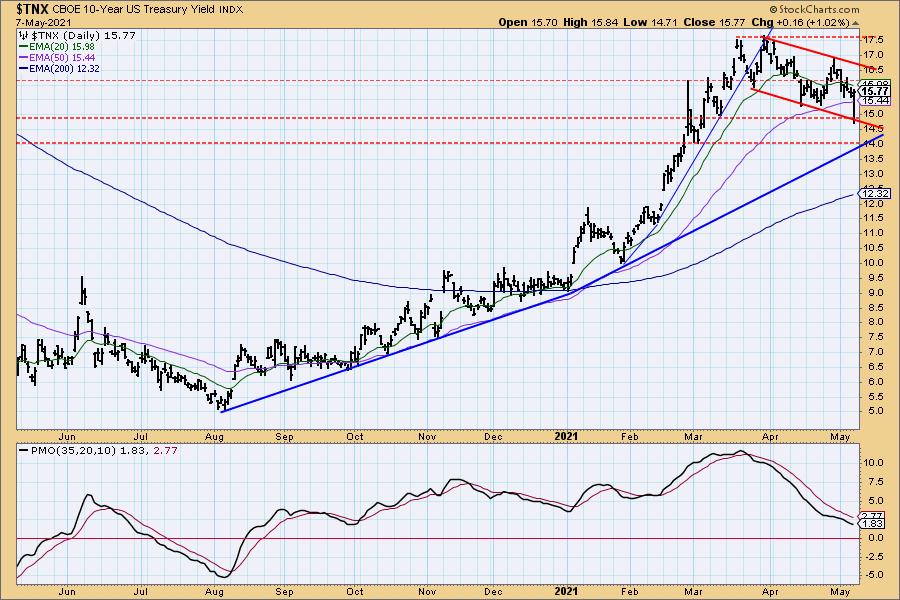Viewport: 900px width, 600px height.
Task: Click the black PMO legend line swatch
Action: 24,451
